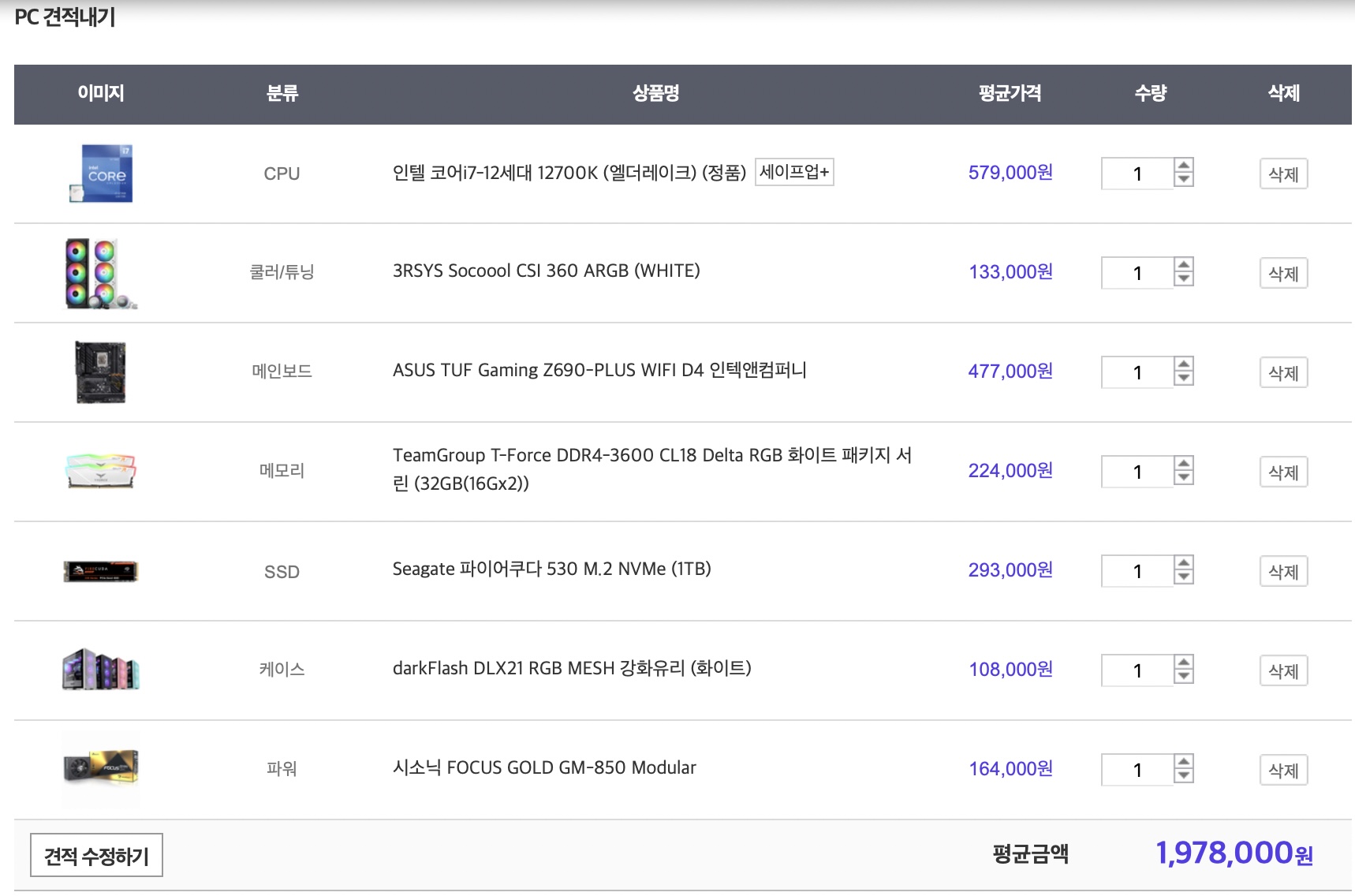This screenshot has width=1355, height=896.
Task: Increase quantity of the darkFlash DLX21 case
Action: click(1183, 663)
